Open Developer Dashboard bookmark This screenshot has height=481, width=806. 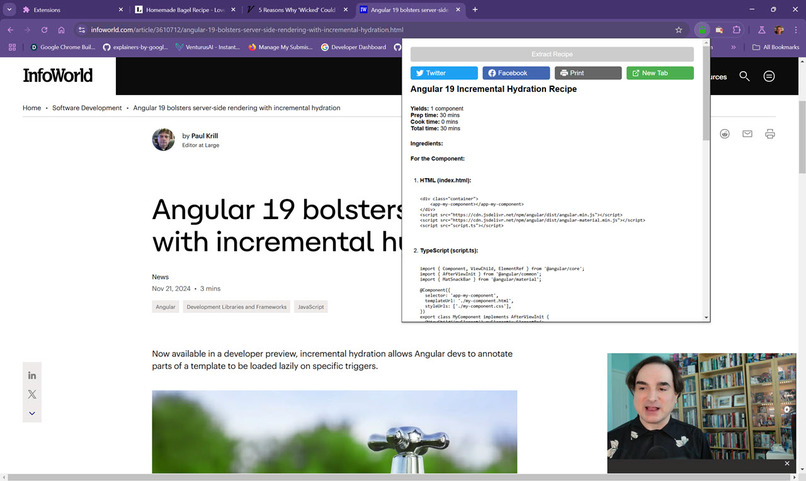(353, 47)
